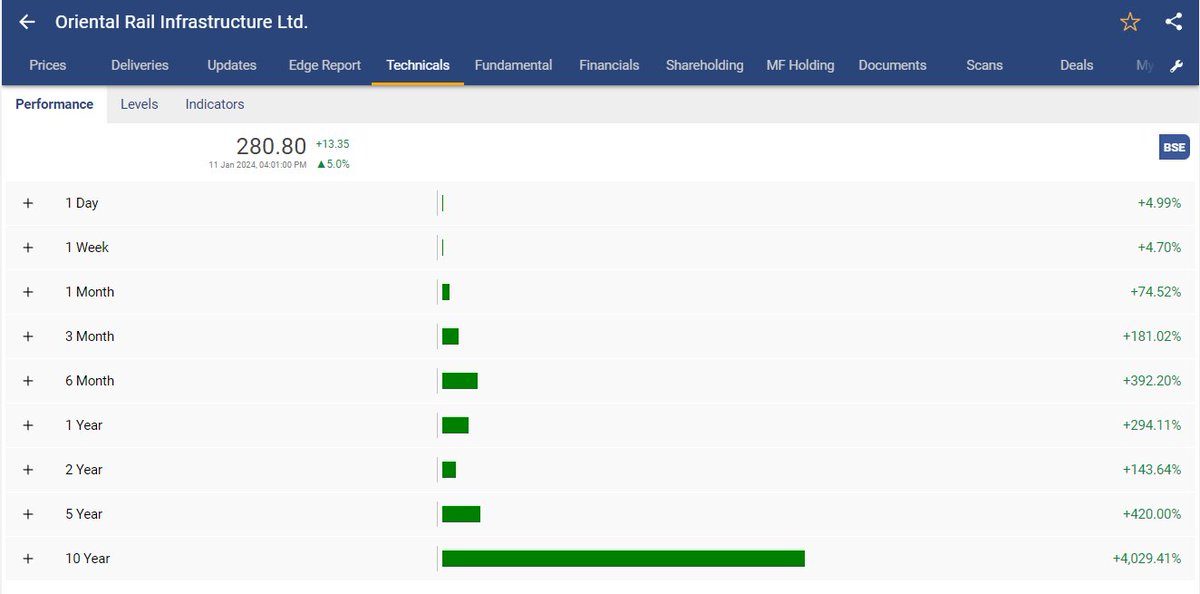Expand the 6 Month performance row

tap(28, 381)
